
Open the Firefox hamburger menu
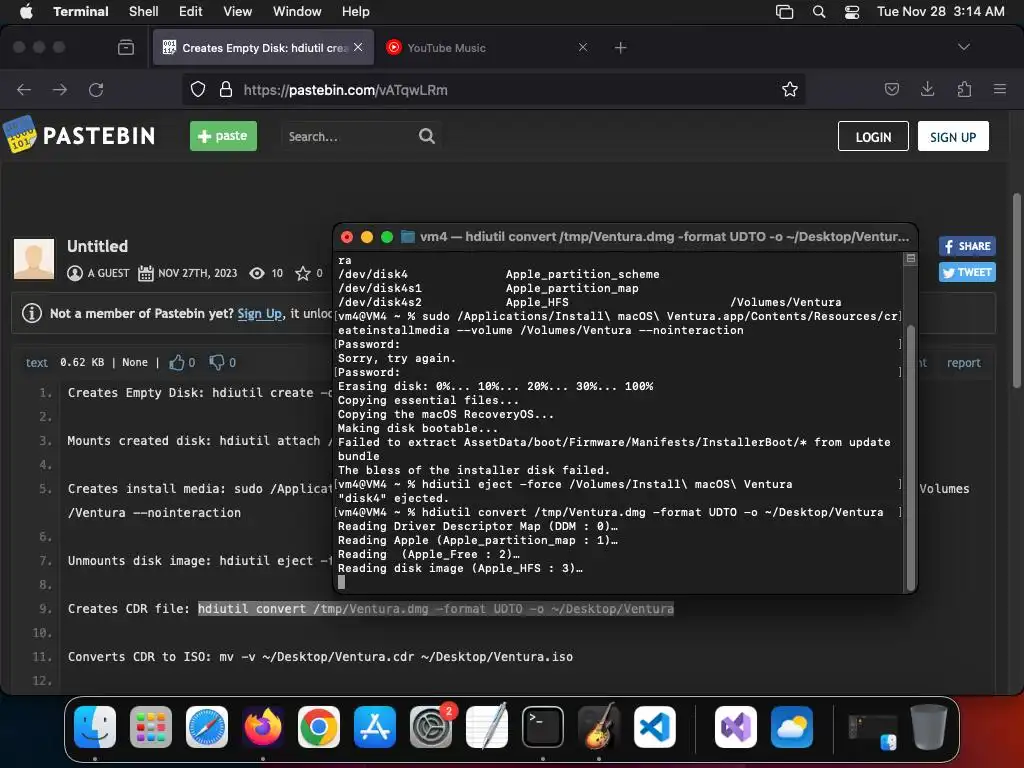(x=999, y=89)
